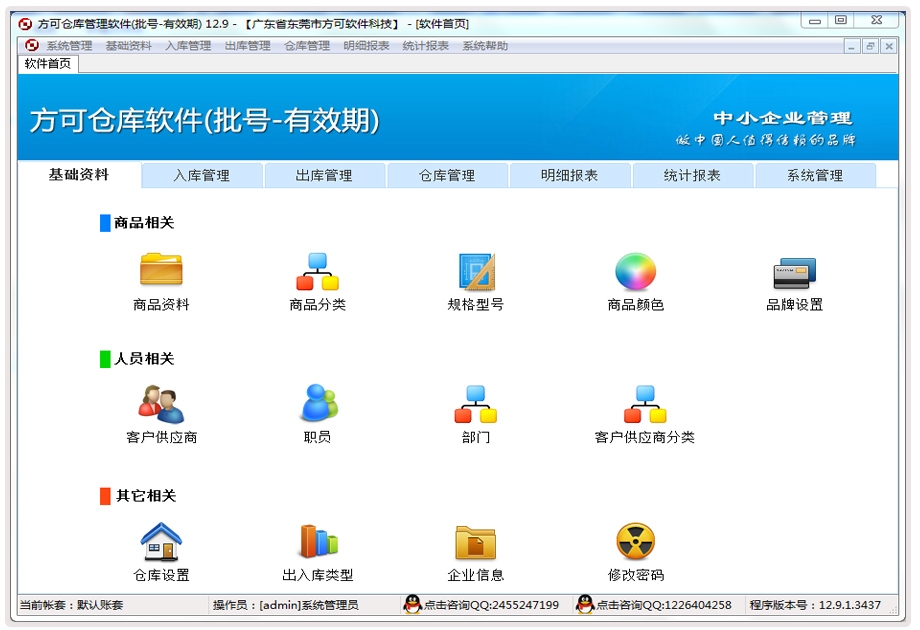Open 商品分类 hierarchy icon
Screen dimensions: 920x630
coord(317,271)
